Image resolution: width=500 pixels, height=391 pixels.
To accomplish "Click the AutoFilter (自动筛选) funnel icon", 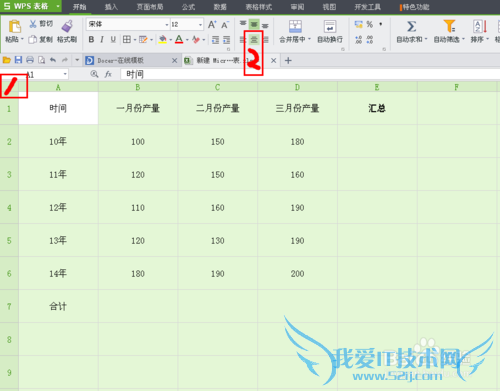I will pos(449,26).
